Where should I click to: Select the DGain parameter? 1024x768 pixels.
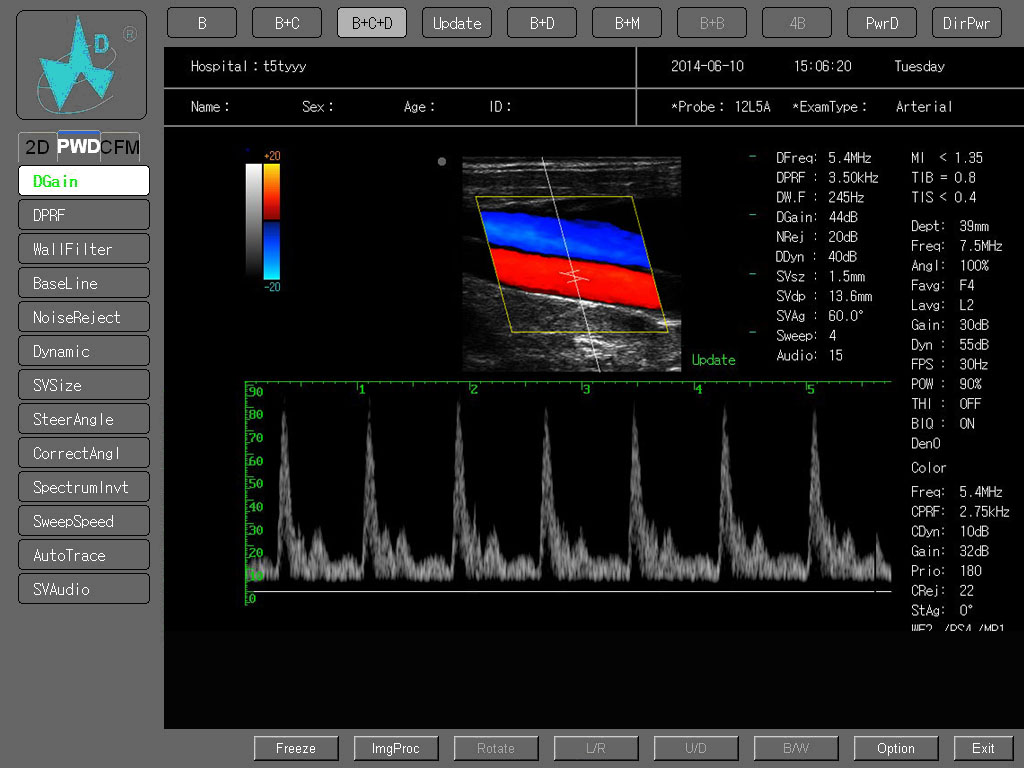84,181
